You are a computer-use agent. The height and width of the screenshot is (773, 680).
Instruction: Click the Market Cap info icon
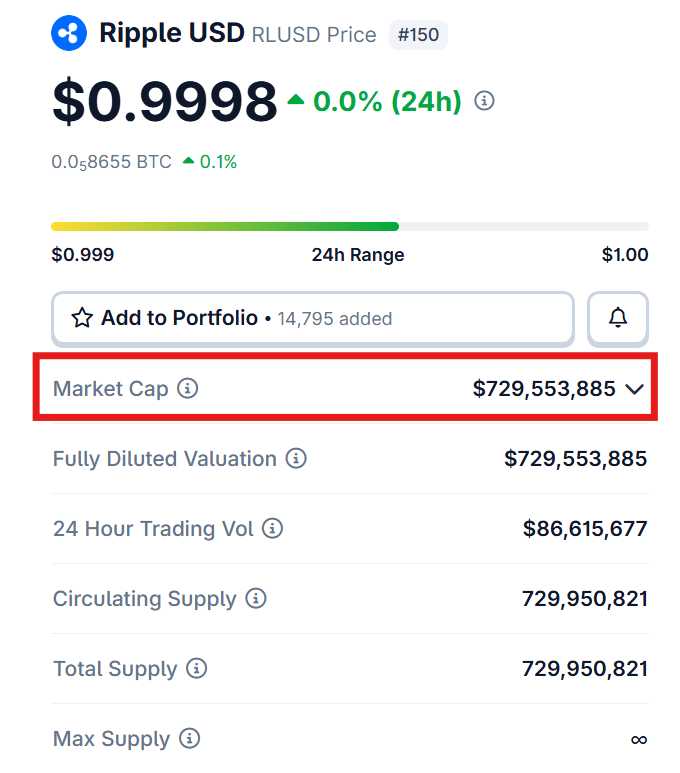point(187,388)
